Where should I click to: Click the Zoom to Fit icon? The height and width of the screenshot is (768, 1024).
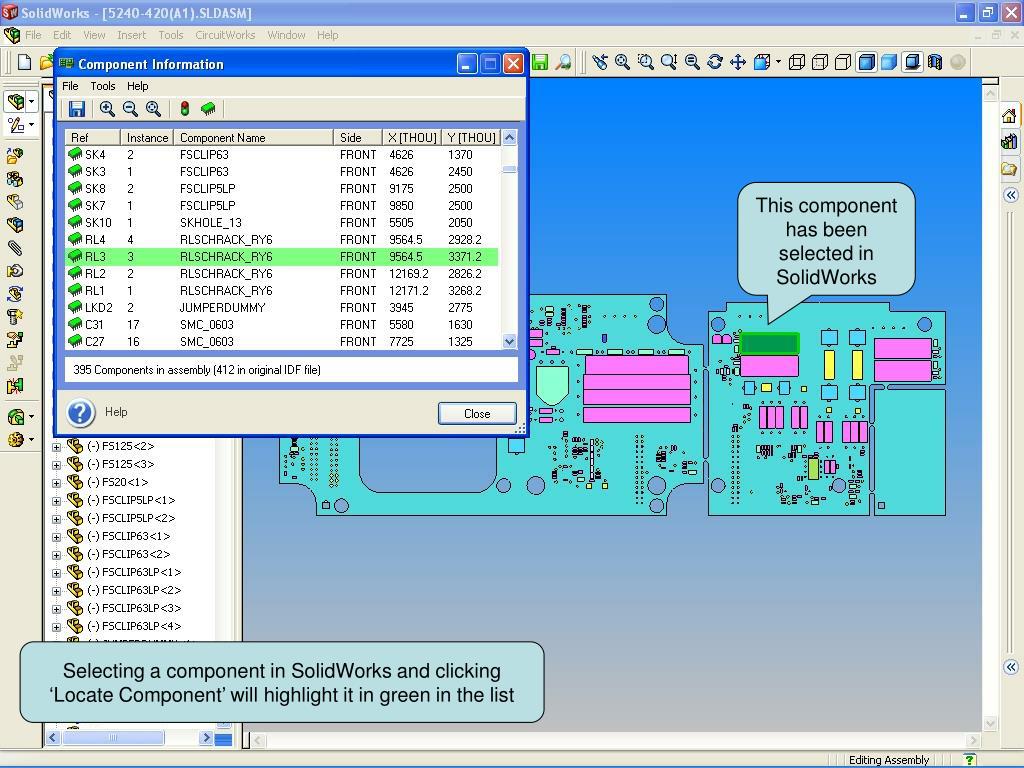pos(622,62)
